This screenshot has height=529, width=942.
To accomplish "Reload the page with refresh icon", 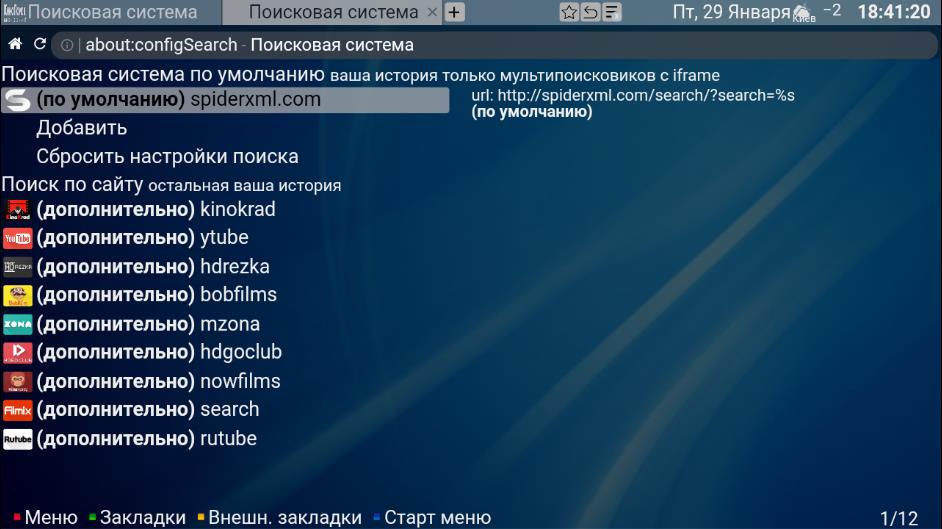I will point(40,44).
